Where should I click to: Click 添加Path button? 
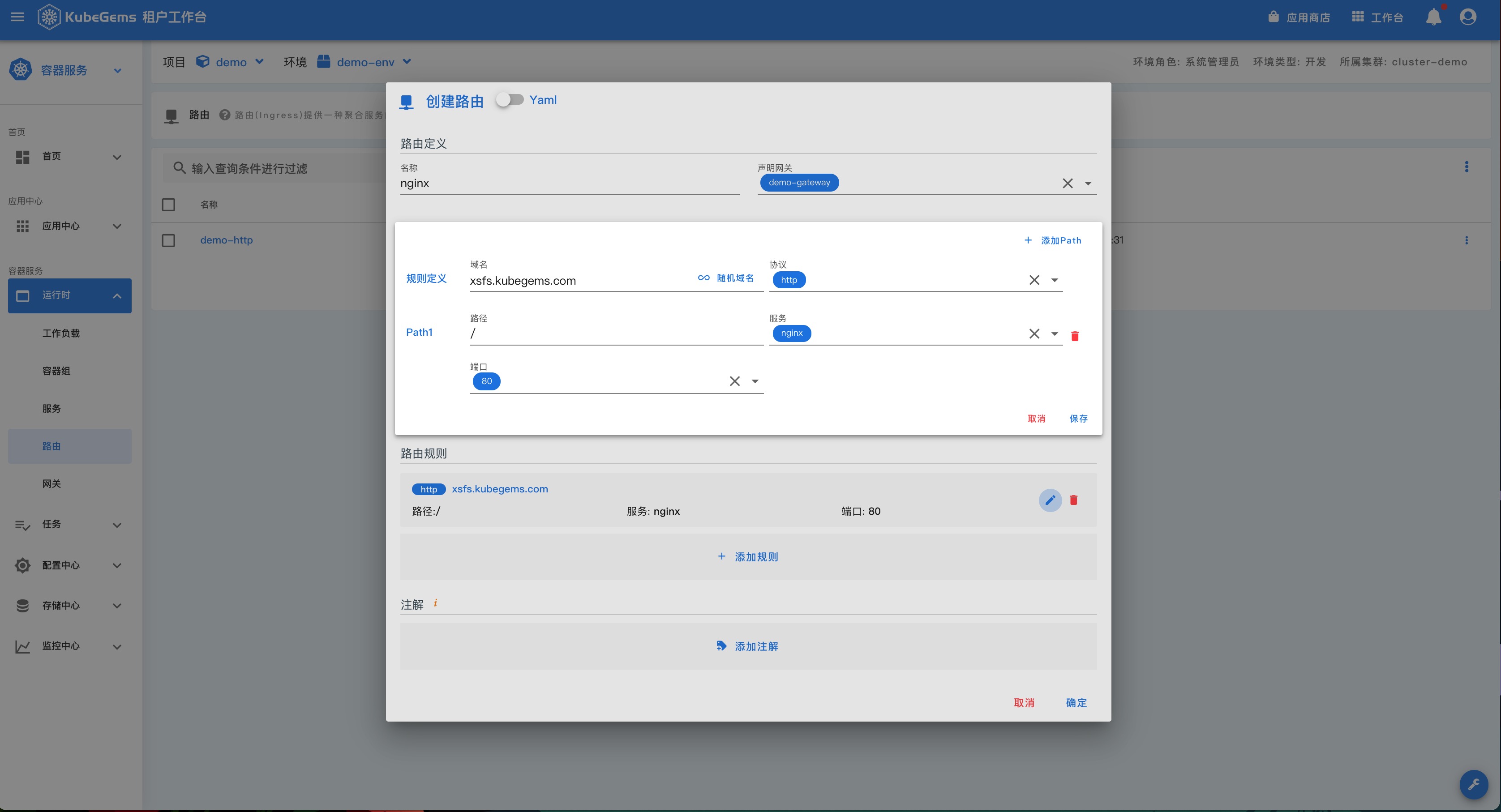click(x=1053, y=240)
